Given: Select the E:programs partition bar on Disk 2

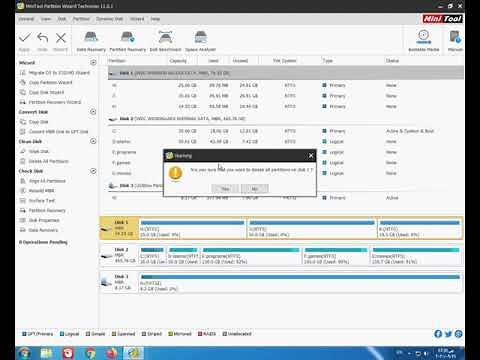Looking at the screenshot, I should pos(251,256).
